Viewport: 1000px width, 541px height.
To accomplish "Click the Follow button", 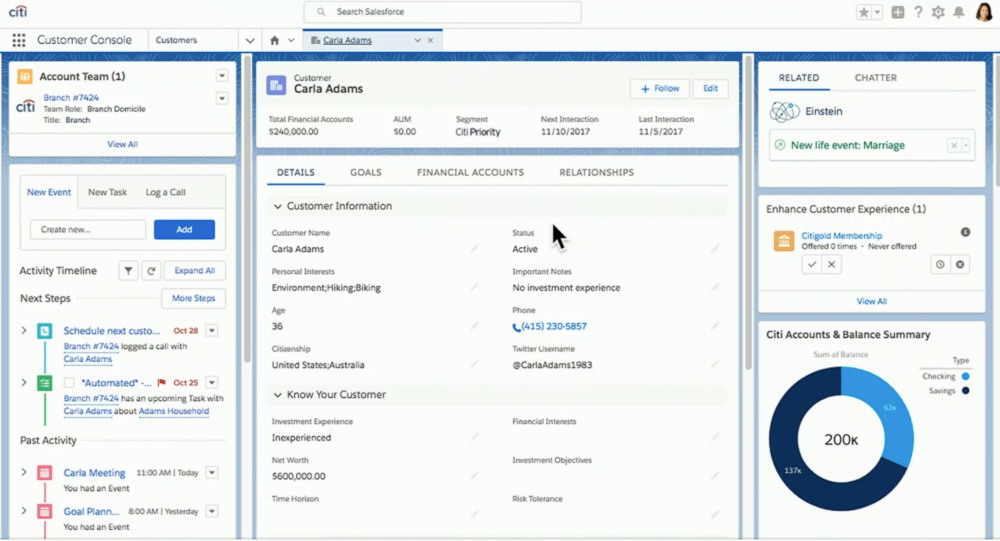I will point(660,89).
